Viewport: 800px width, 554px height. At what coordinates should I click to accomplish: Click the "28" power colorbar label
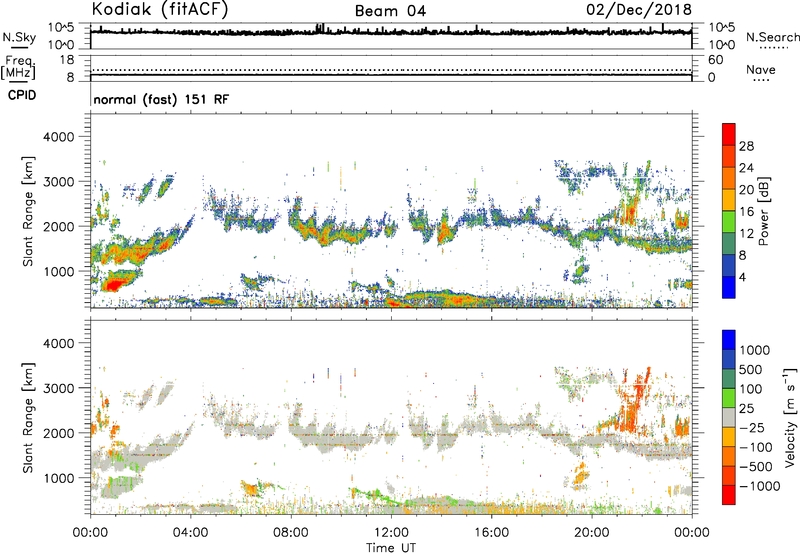tap(746, 146)
